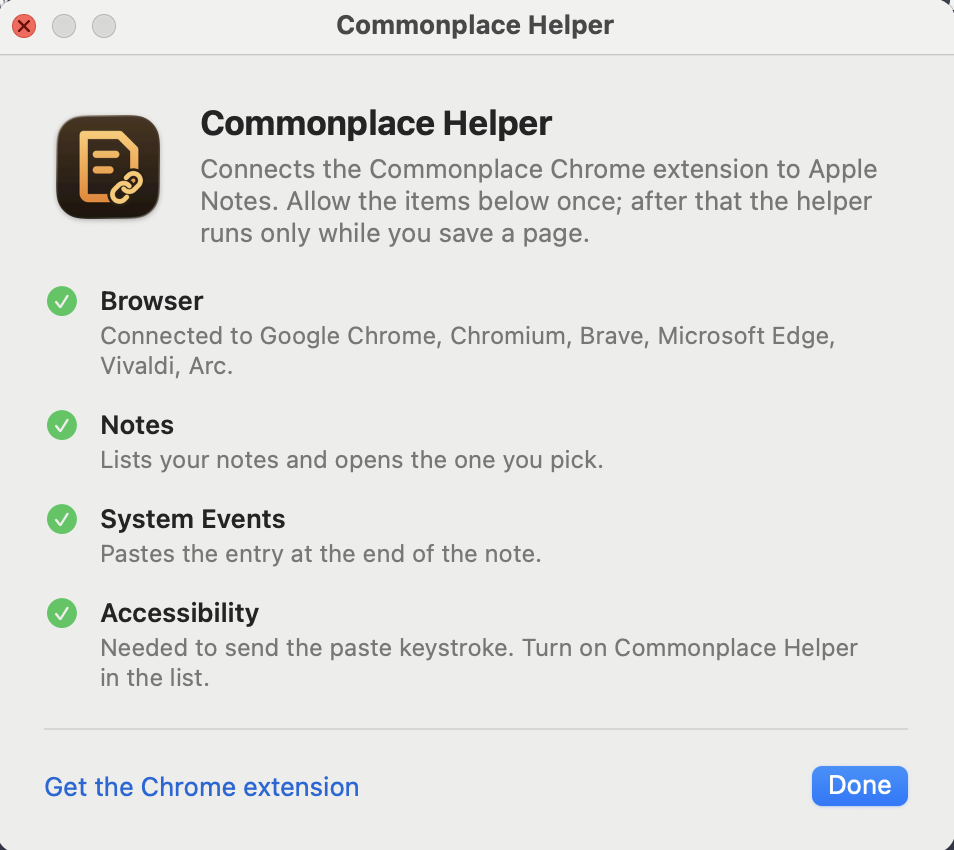954x850 pixels.
Task: Click the green checkmark beside Accessibility
Action: (x=62, y=613)
